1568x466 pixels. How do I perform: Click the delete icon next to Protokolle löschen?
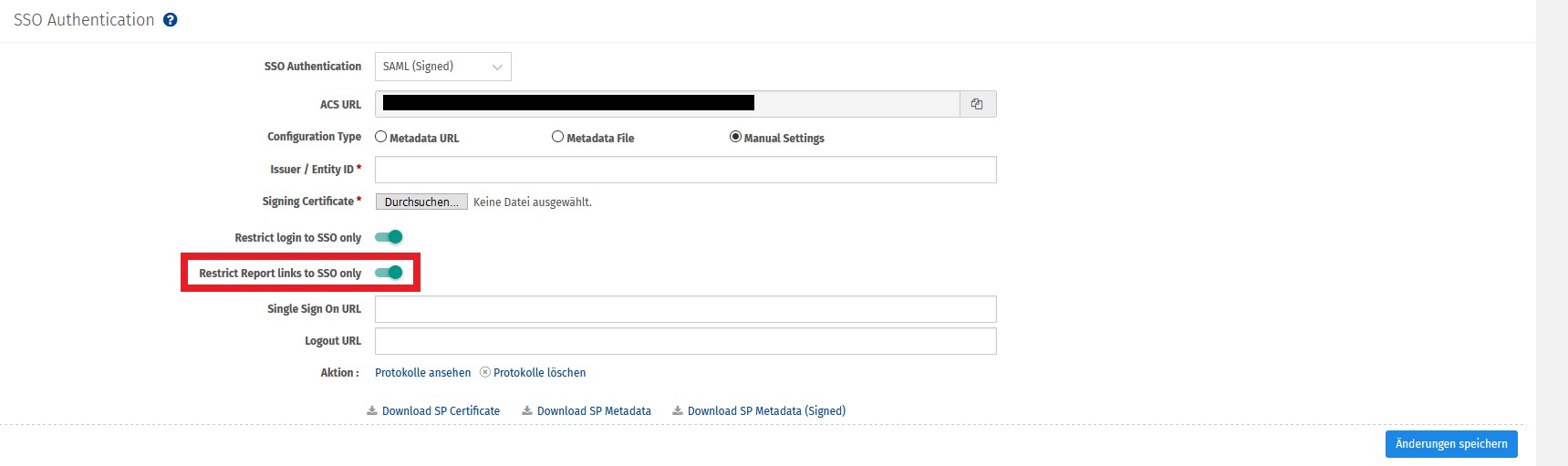coord(485,372)
